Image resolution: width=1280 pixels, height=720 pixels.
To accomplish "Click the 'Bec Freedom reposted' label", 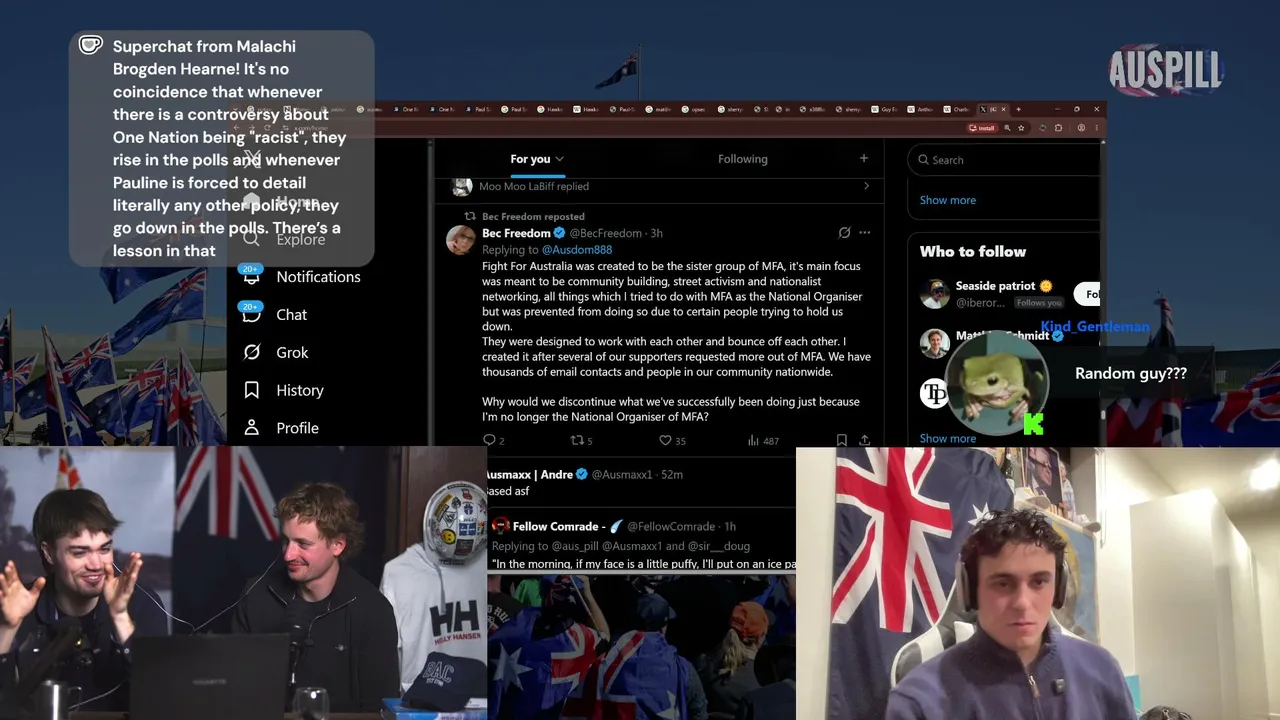I will pos(533,216).
